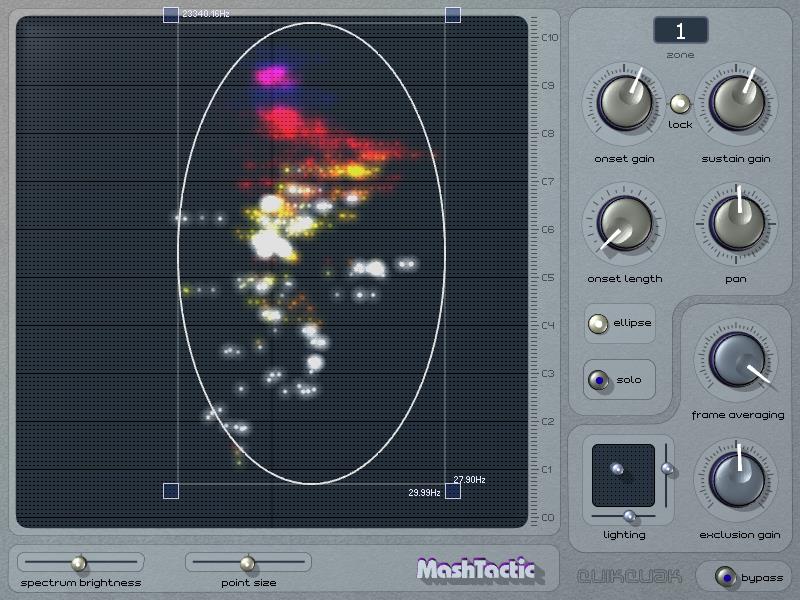800x600 pixels.
Task: Click the "lighting" label text
Action: coord(624,535)
